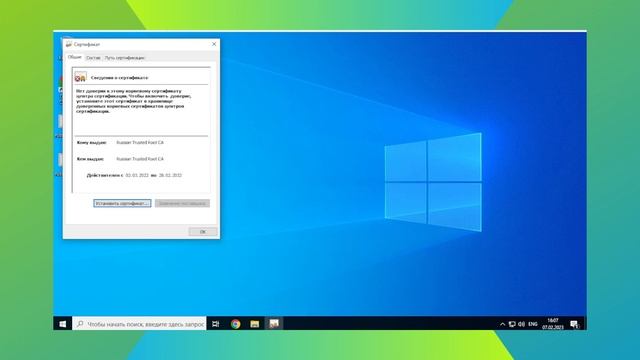Open File Explorer from the taskbar

[255, 324]
